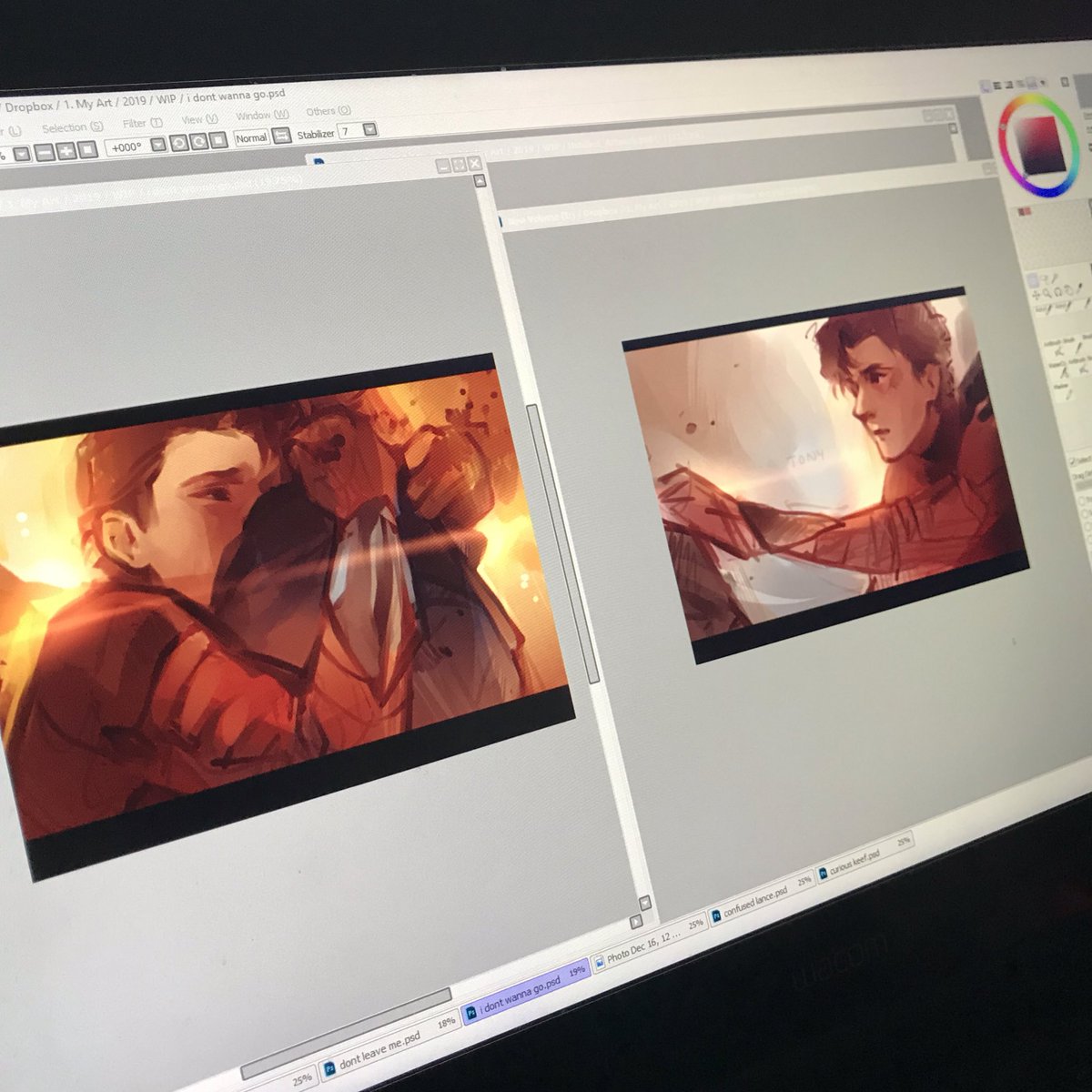This screenshot has height=1092, width=1092.
Task: Select the zoom magnifier tool
Action: point(1046,293)
